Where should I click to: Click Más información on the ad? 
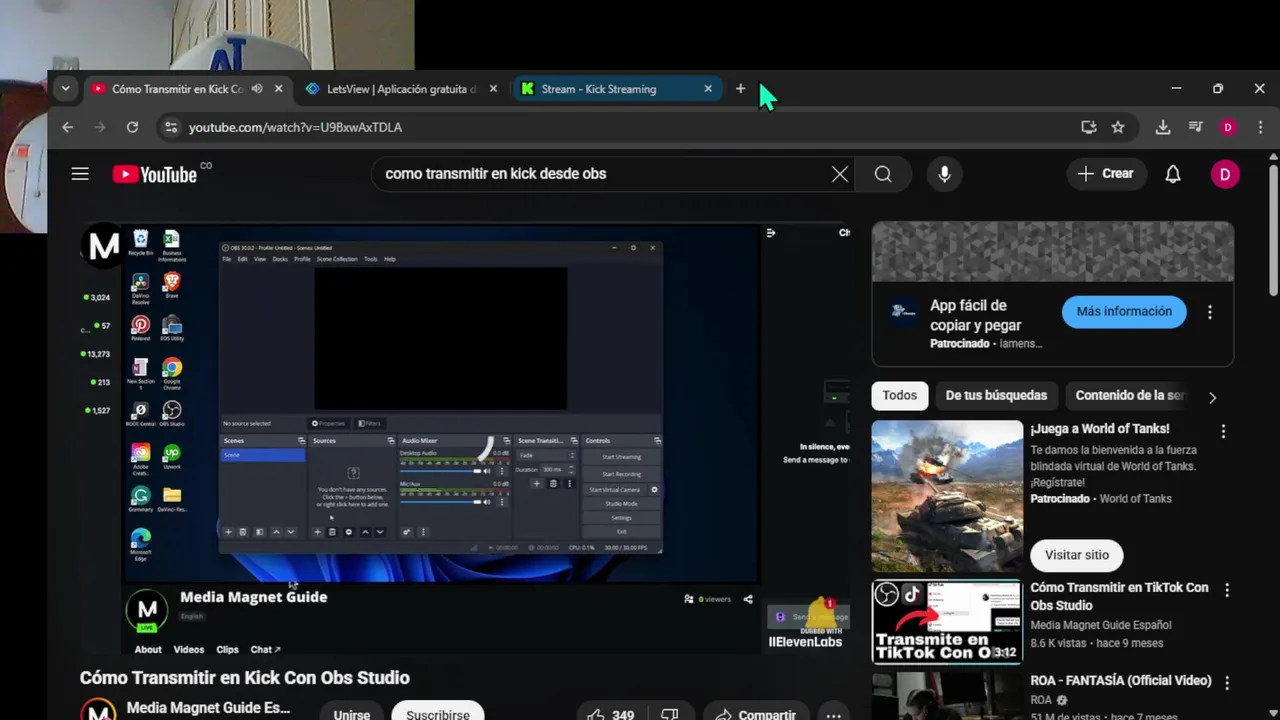click(1124, 312)
